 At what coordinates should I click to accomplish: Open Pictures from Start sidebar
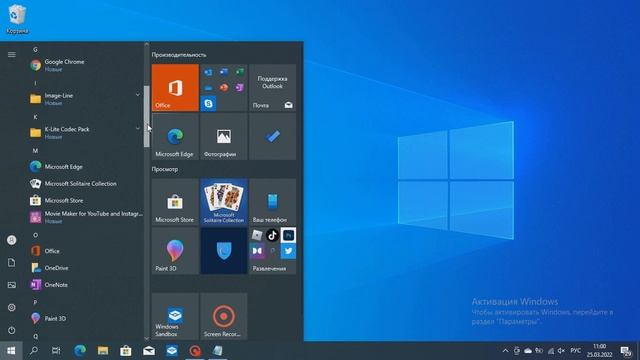click(12, 285)
